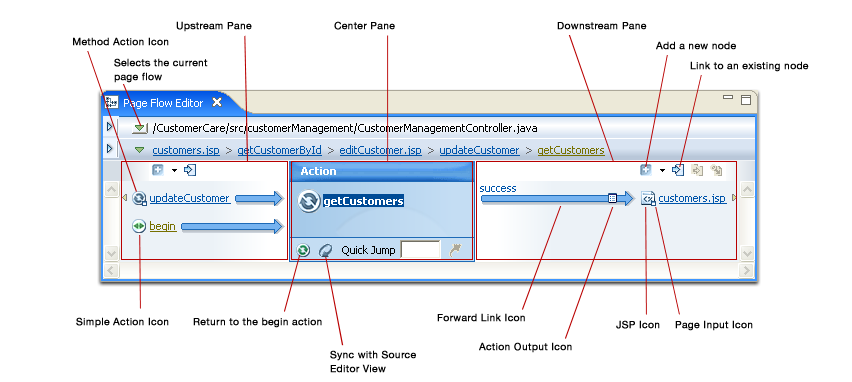Open the updateCustomer link in the Upstream pane
Image resolution: width=852 pixels, height=382 pixels.
(189, 198)
